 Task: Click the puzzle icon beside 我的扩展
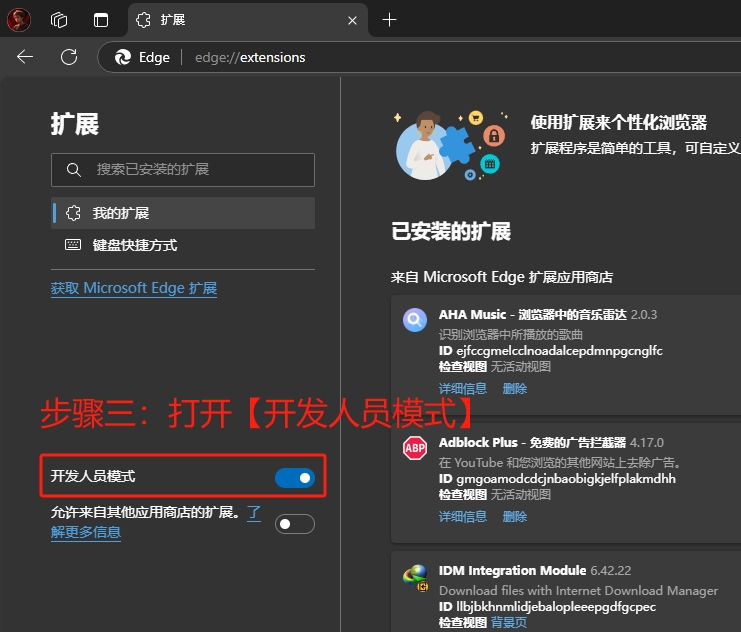pos(73,213)
